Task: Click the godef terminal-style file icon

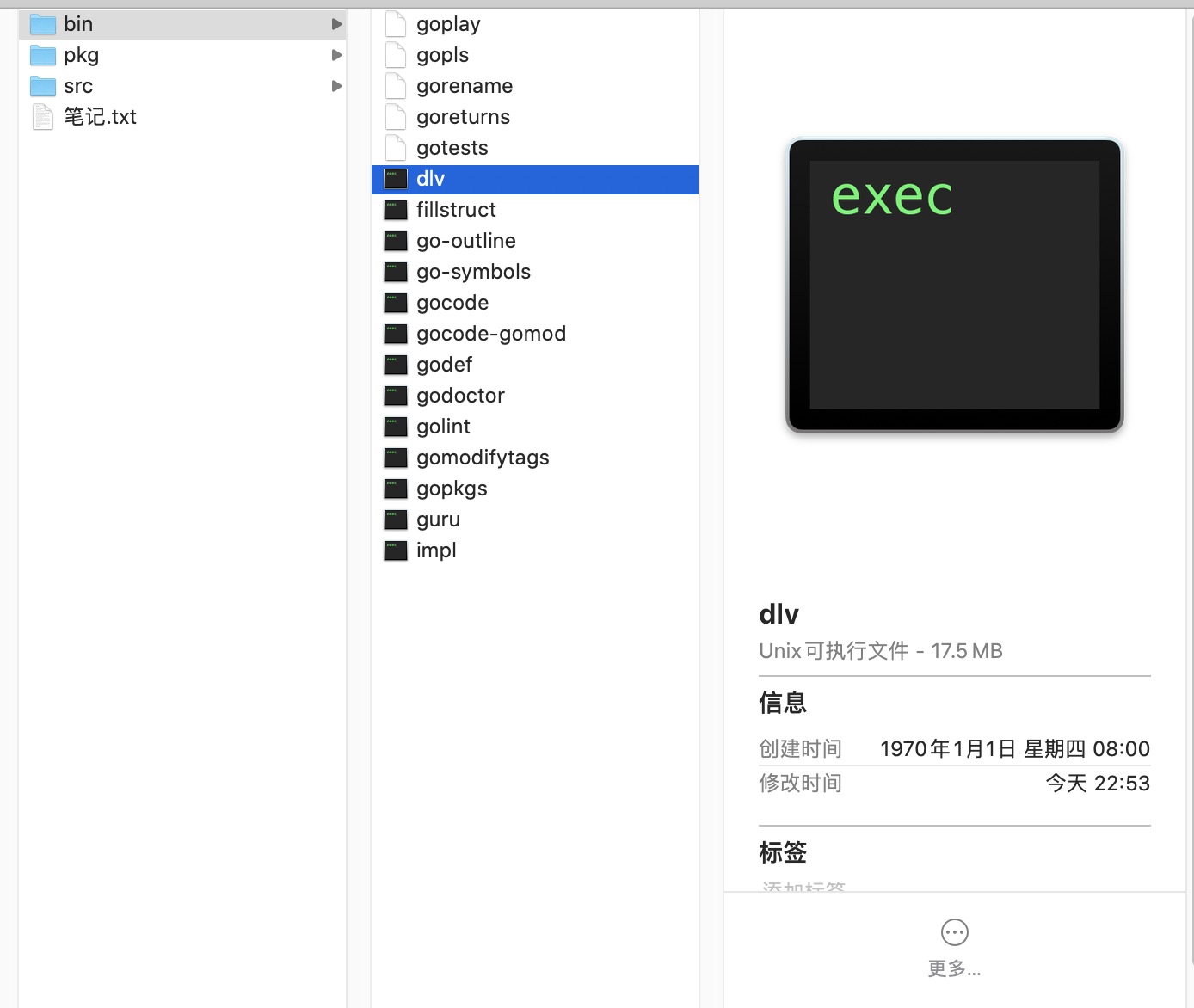Action: pos(395,365)
